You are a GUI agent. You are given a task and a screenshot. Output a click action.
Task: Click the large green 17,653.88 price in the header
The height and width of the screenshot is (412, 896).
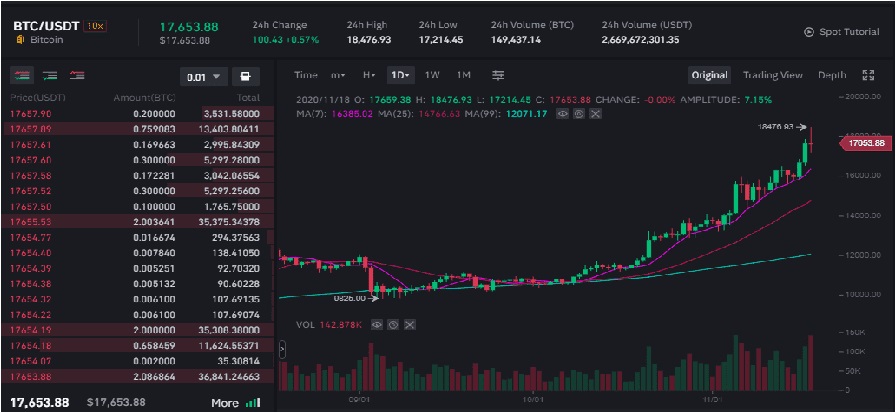[x=189, y=26]
